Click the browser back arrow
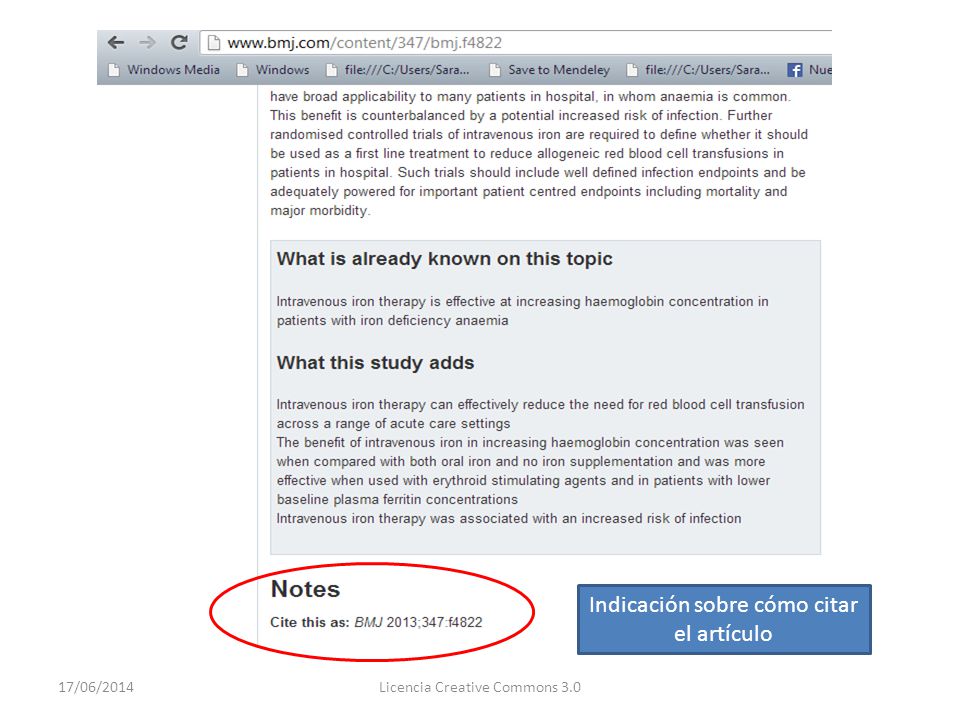Image resolution: width=960 pixels, height=720 pixels. 116,43
